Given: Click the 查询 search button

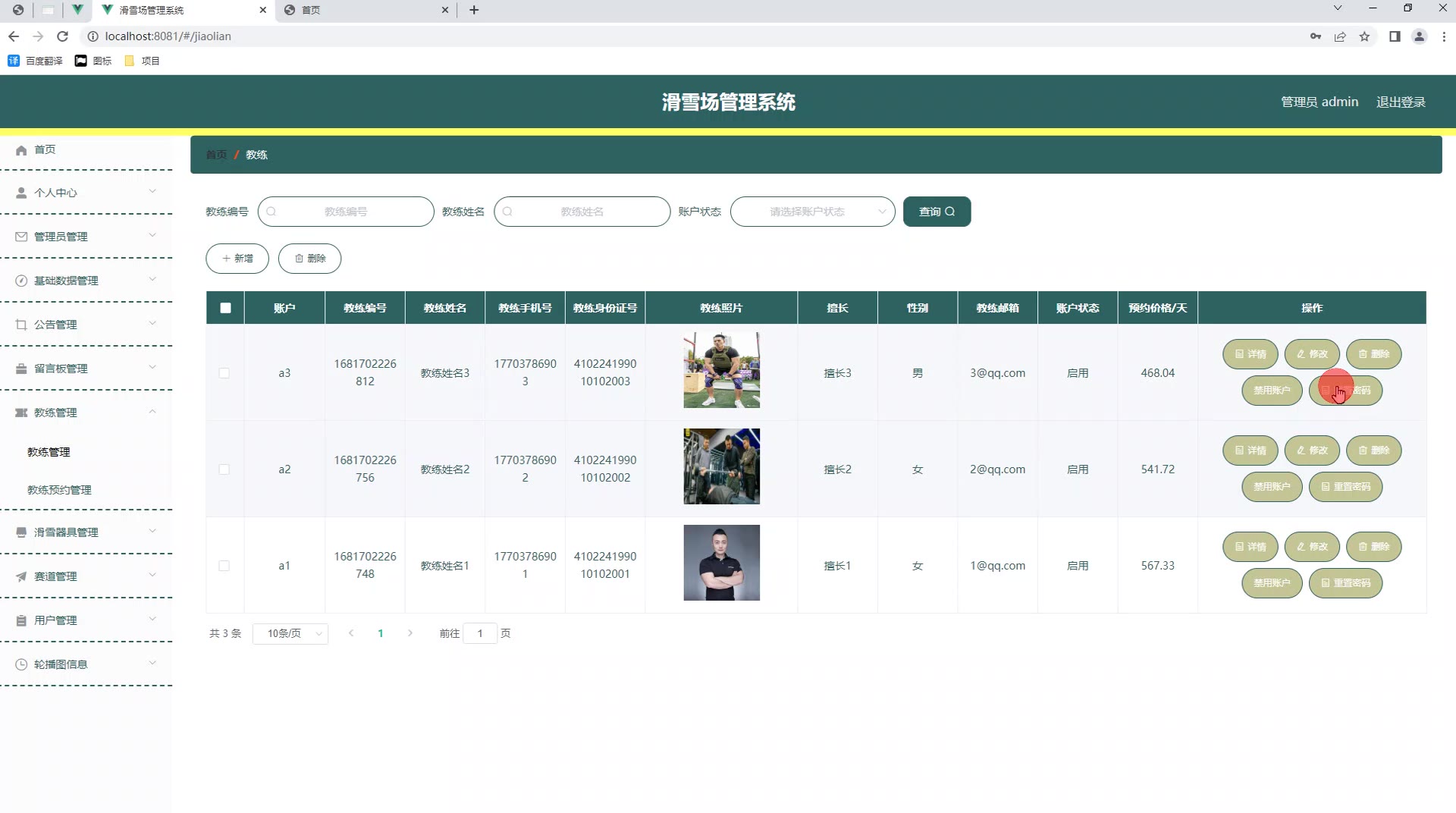Looking at the screenshot, I should tap(937, 212).
